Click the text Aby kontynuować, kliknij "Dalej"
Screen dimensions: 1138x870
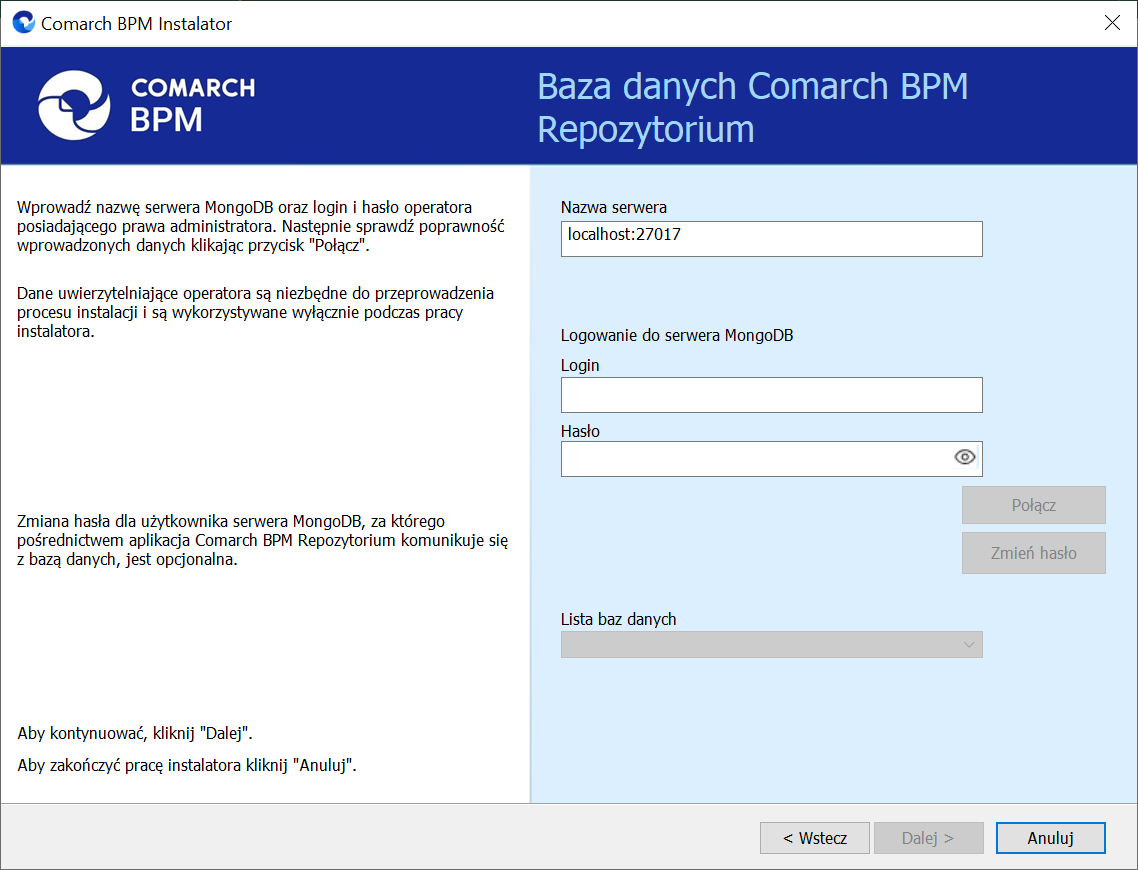pos(135,733)
